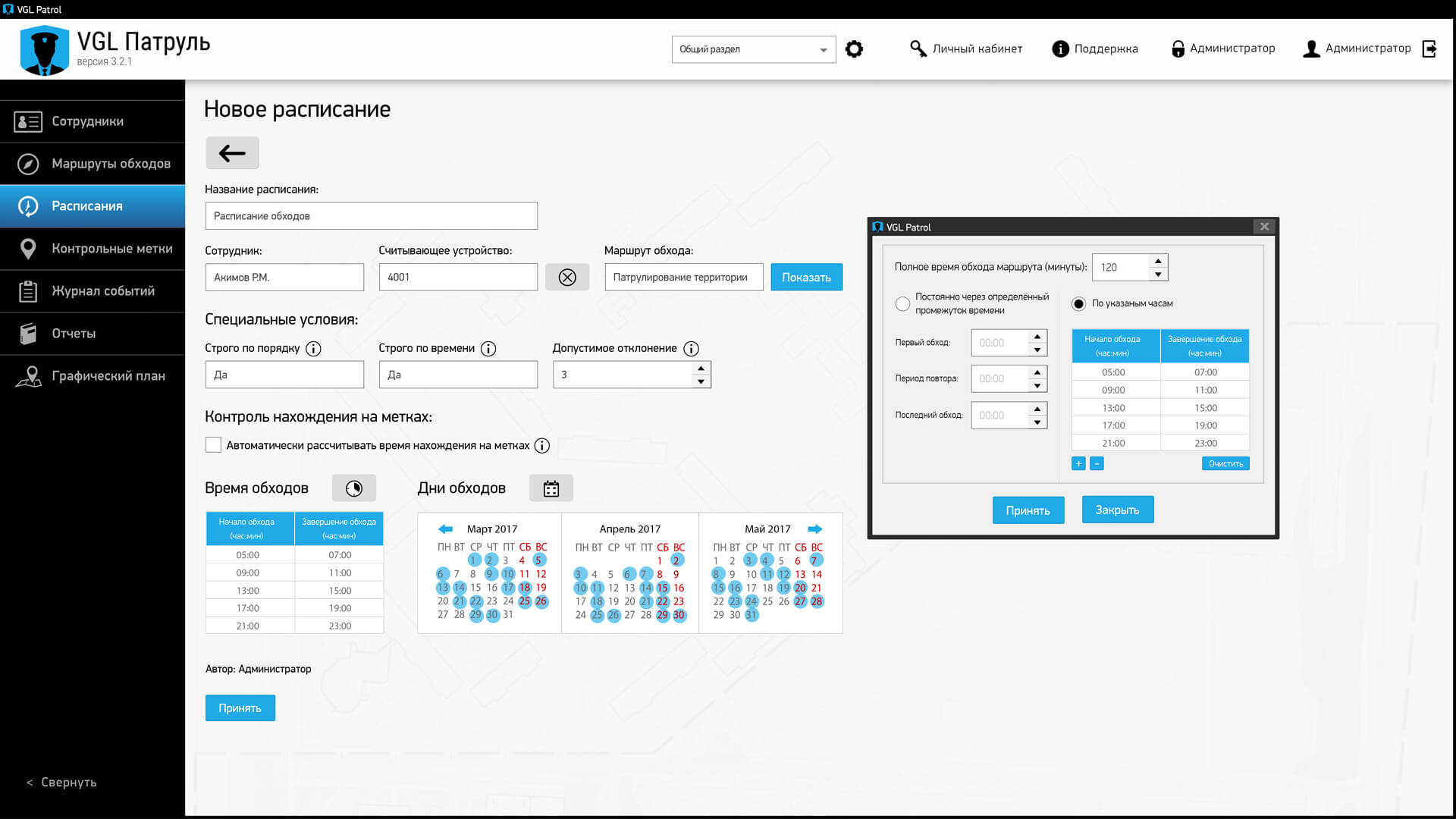This screenshot has width=1456, height=819.
Task: Increase full route time minutes
Action: 1158,261
